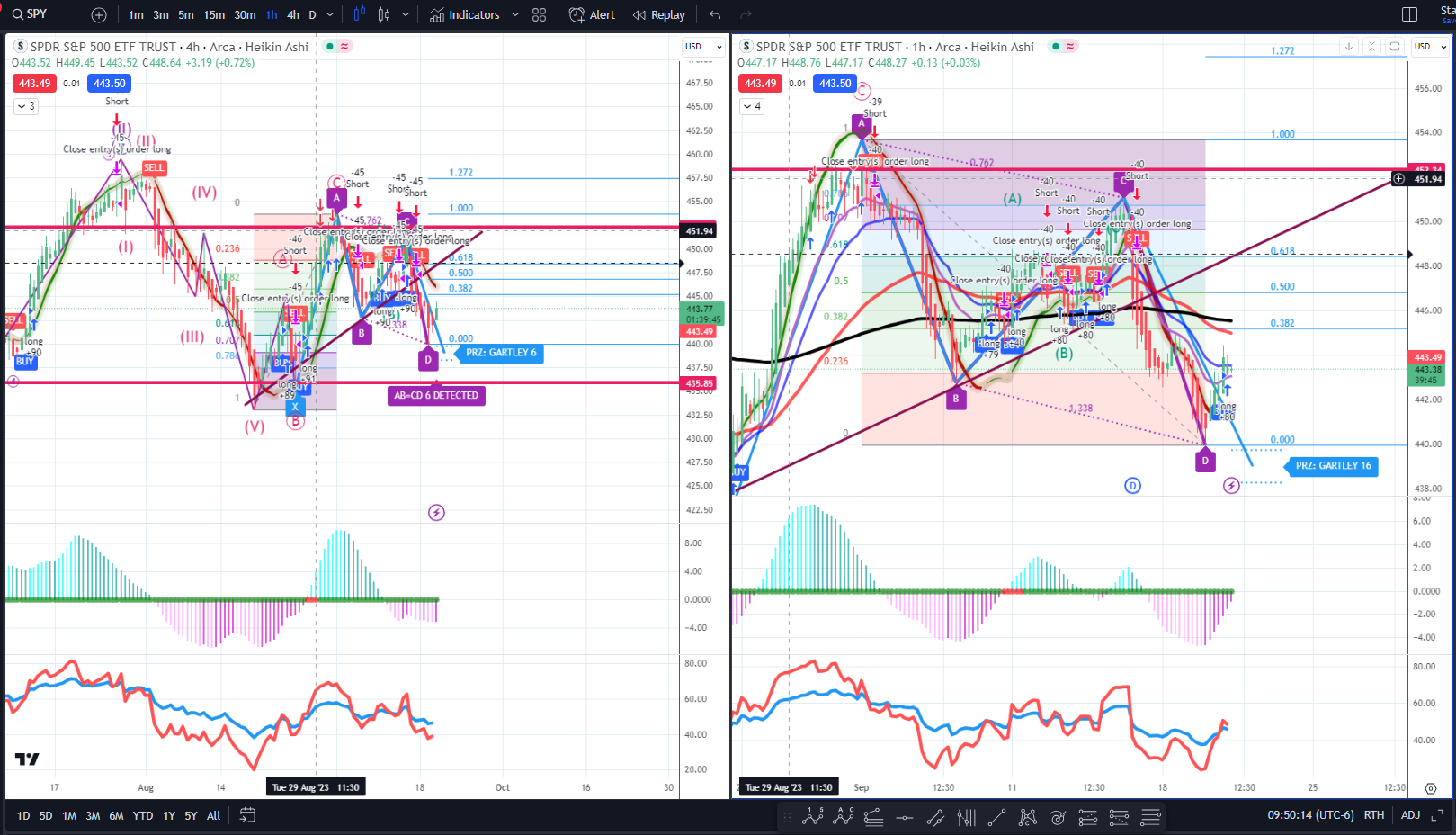Select the parallel channel drawing tool
This screenshot has height=835, width=1456.
pyautogui.click(x=935, y=817)
